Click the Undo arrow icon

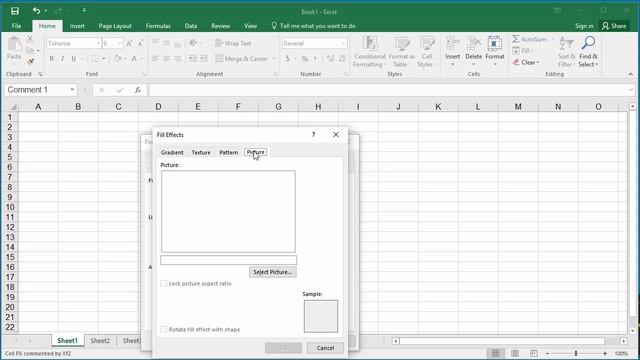(x=36, y=11)
